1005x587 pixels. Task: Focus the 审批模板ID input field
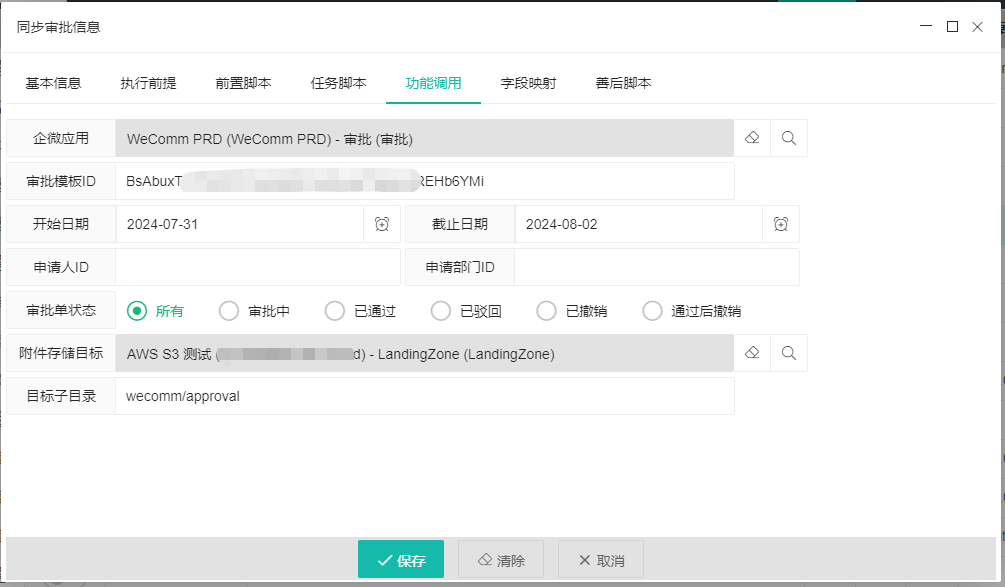pos(424,181)
